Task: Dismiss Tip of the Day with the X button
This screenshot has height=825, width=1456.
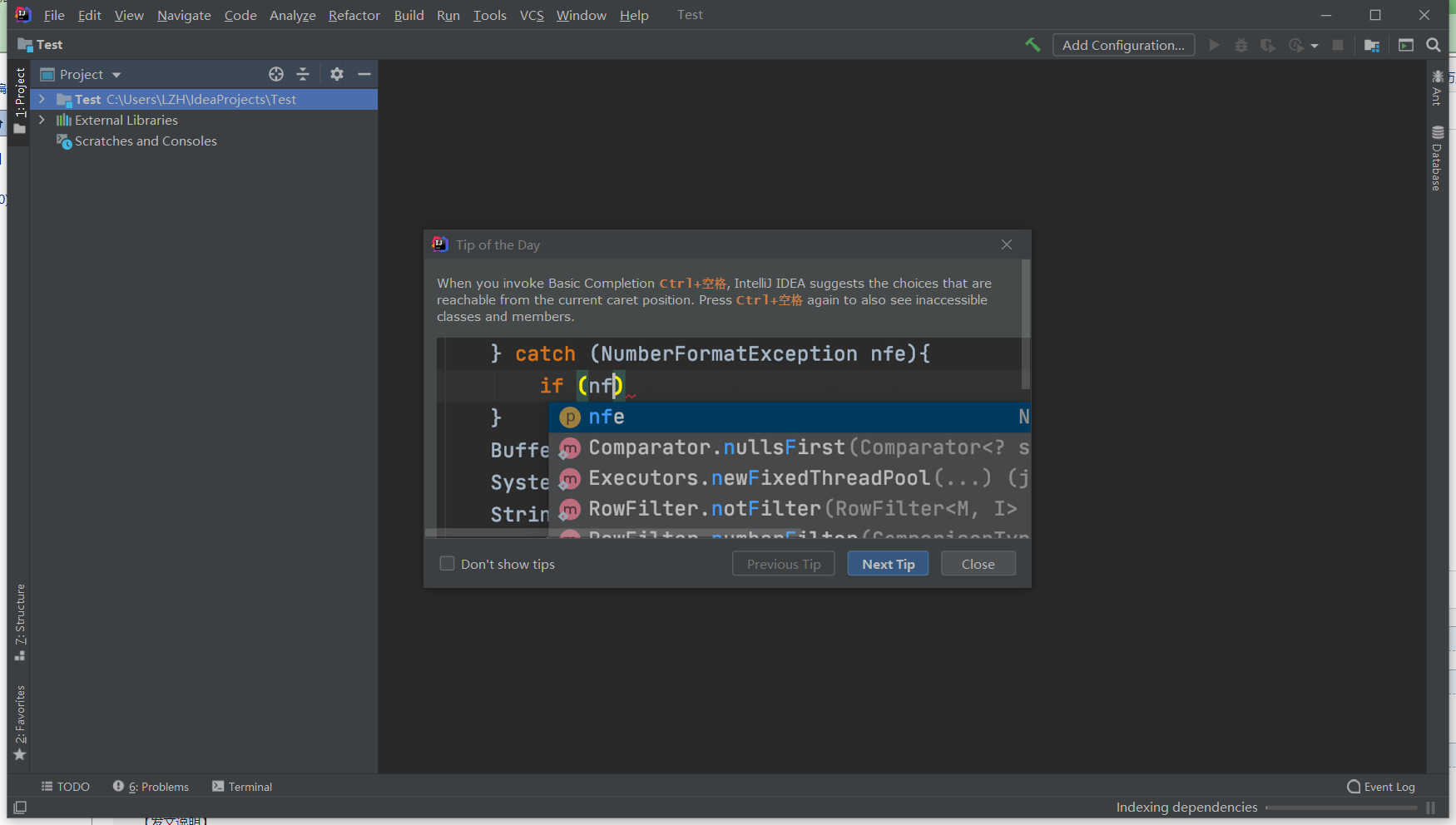Action: coord(1007,245)
